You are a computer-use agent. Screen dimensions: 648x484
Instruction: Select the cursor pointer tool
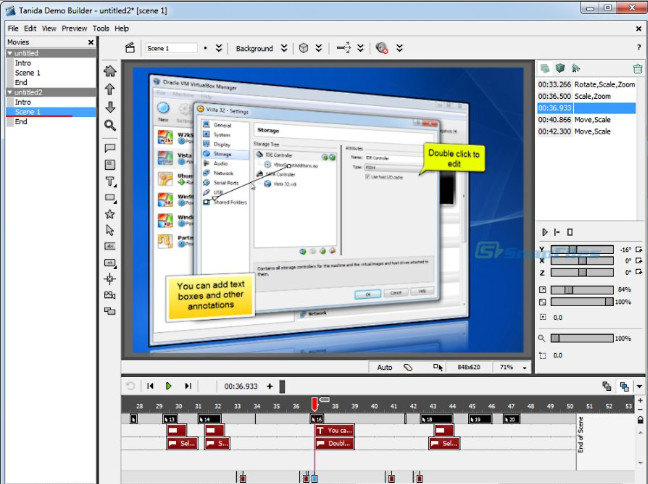coord(110,230)
